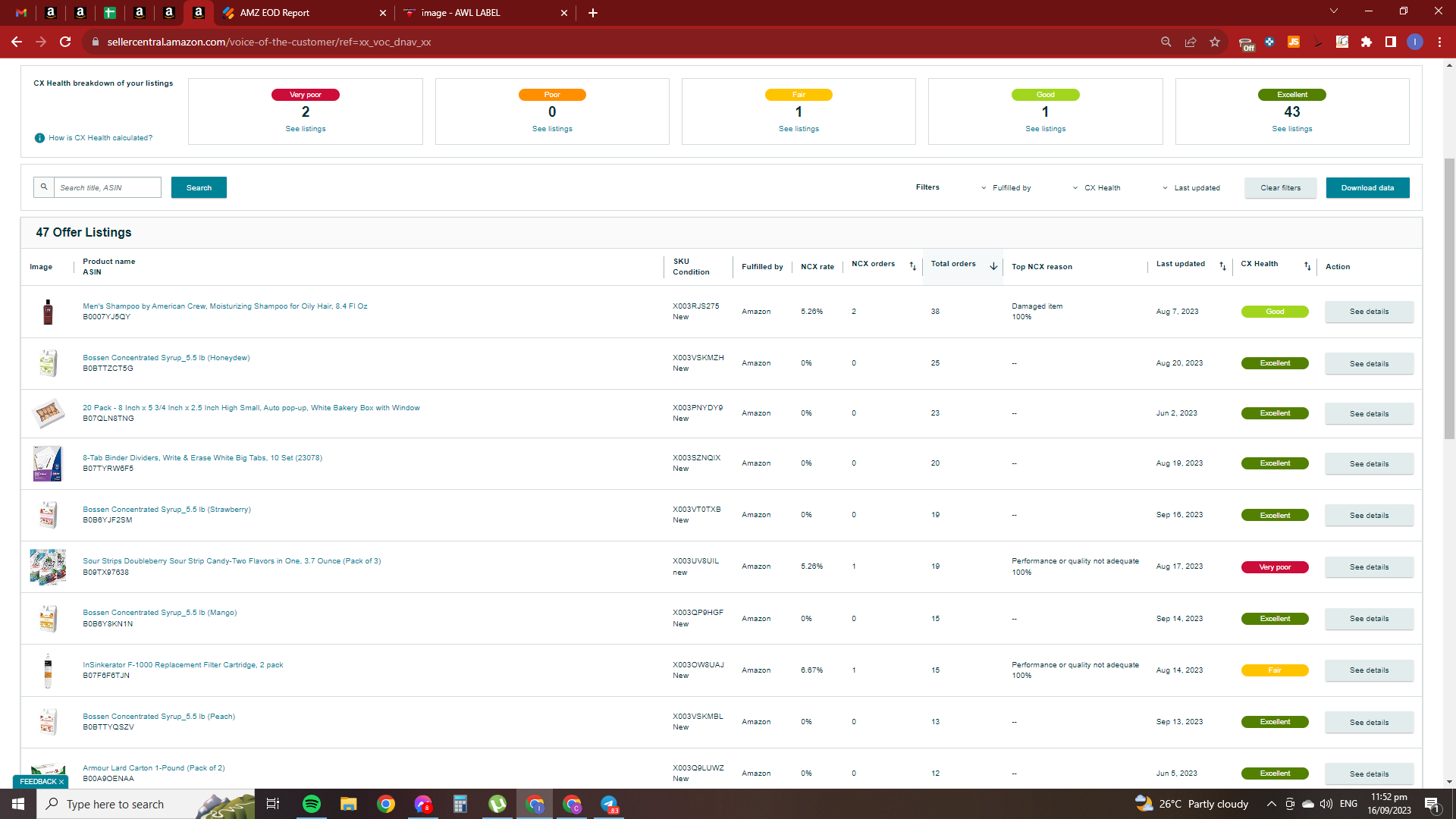Switch to the green spreadsheet pinned tab
The image size is (1456, 819).
coord(110,13)
